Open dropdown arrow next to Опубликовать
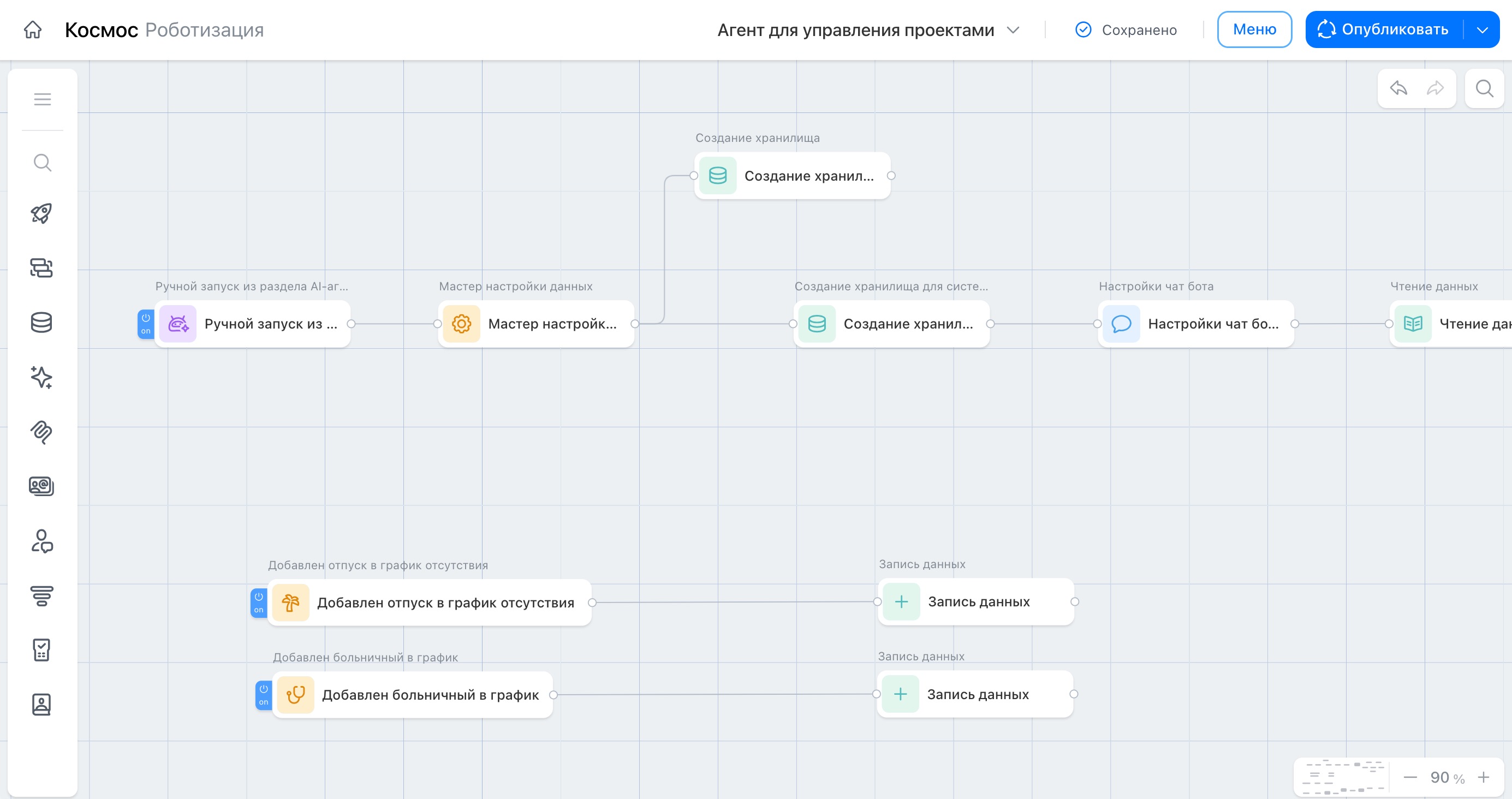 click(x=1482, y=30)
